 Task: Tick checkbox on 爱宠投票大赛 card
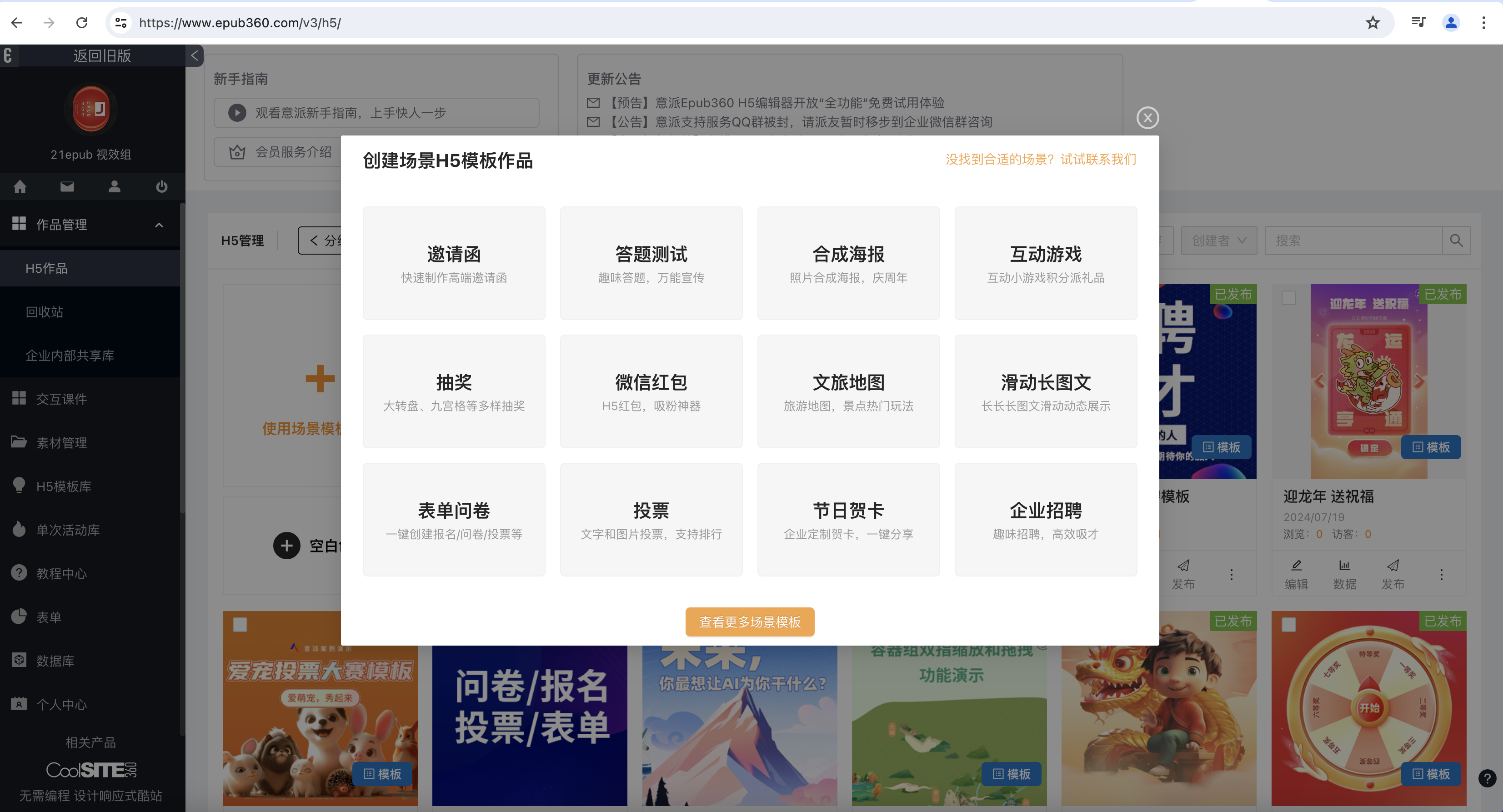[240, 624]
